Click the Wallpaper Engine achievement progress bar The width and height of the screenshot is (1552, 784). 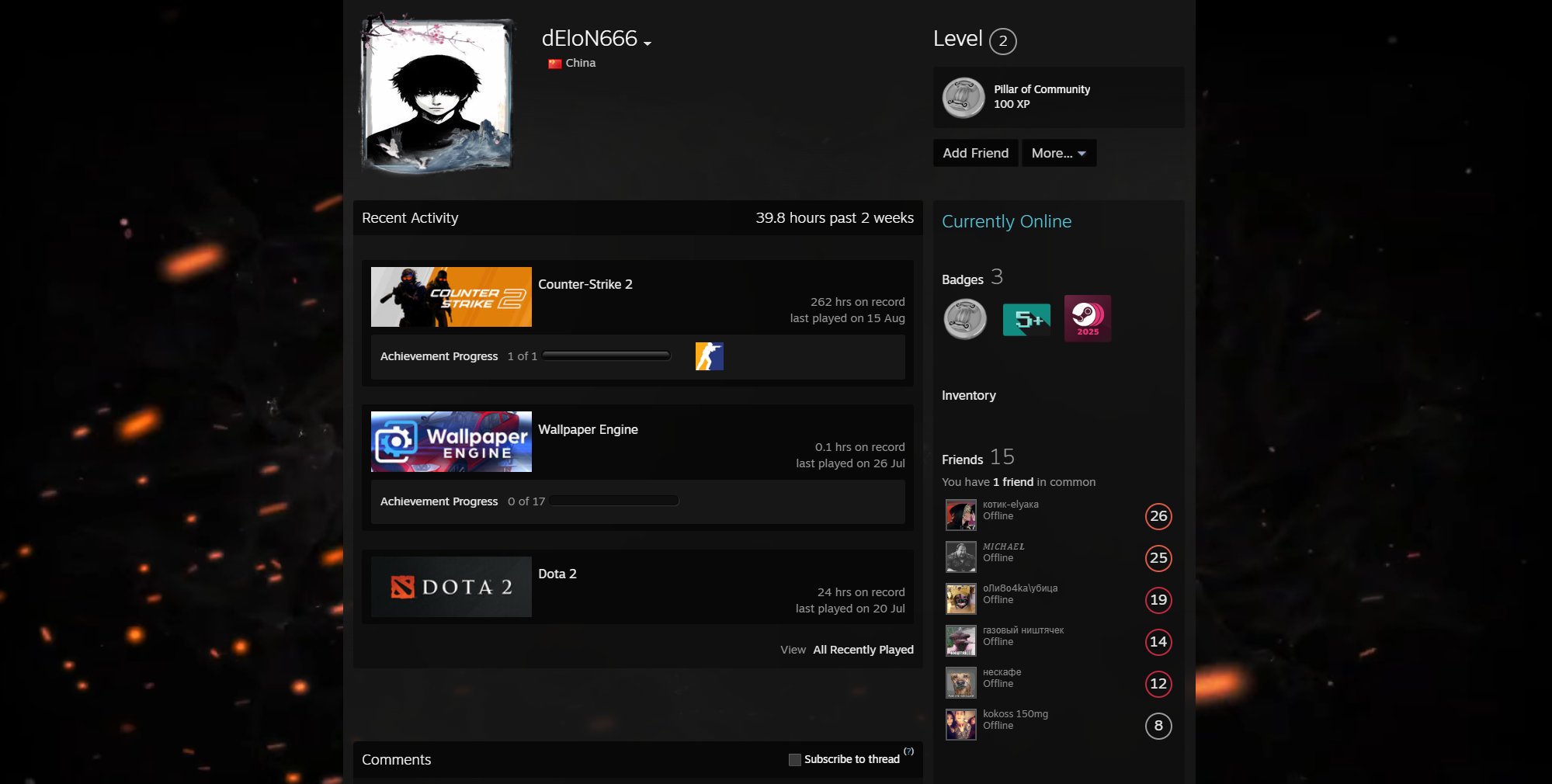point(614,501)
